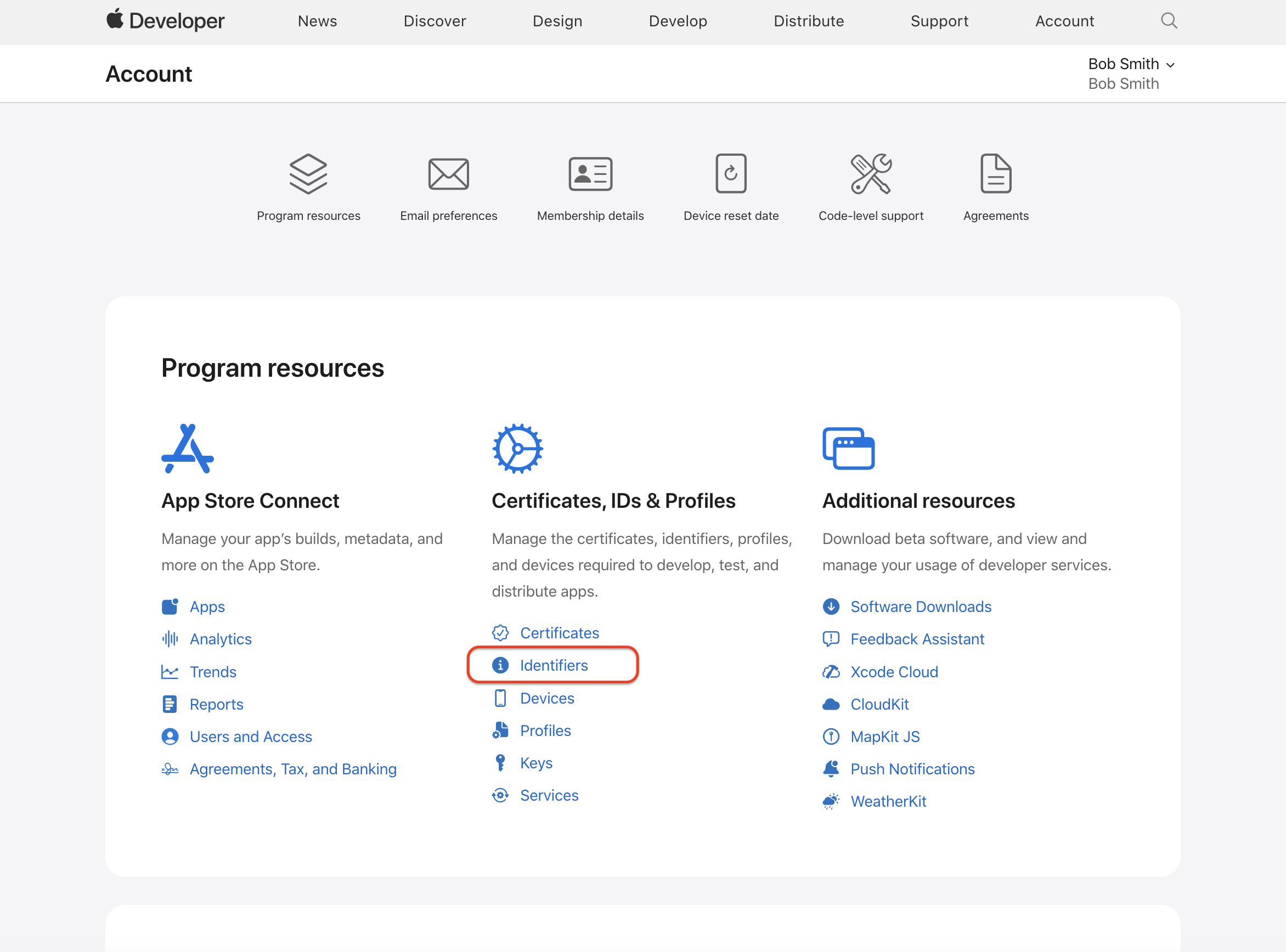Click the Feedback Assistant bubble icon
The width and height of the screenshot is (1286, 952).
coord(831,639)
